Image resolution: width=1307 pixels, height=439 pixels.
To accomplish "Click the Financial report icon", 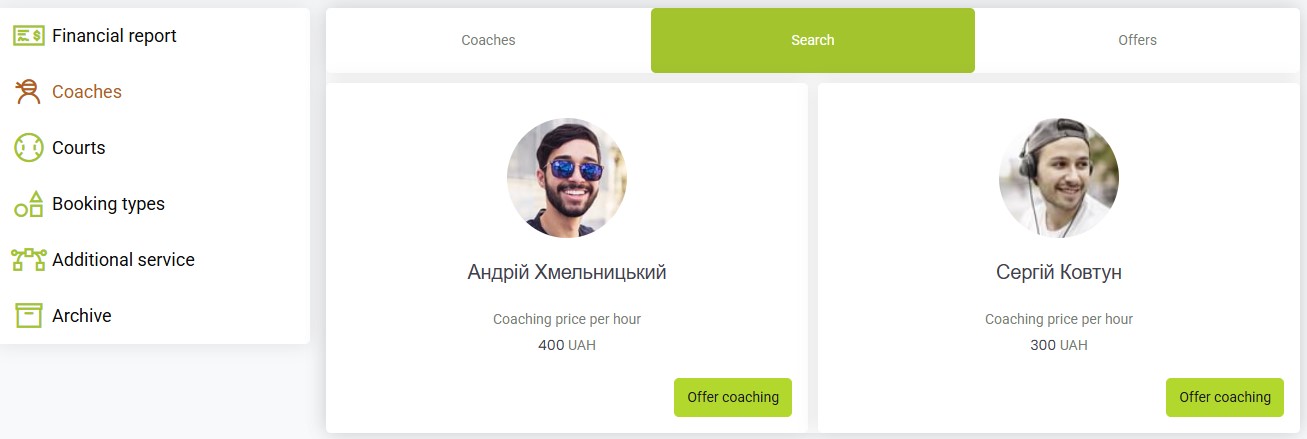I will [x=28, y=36].
